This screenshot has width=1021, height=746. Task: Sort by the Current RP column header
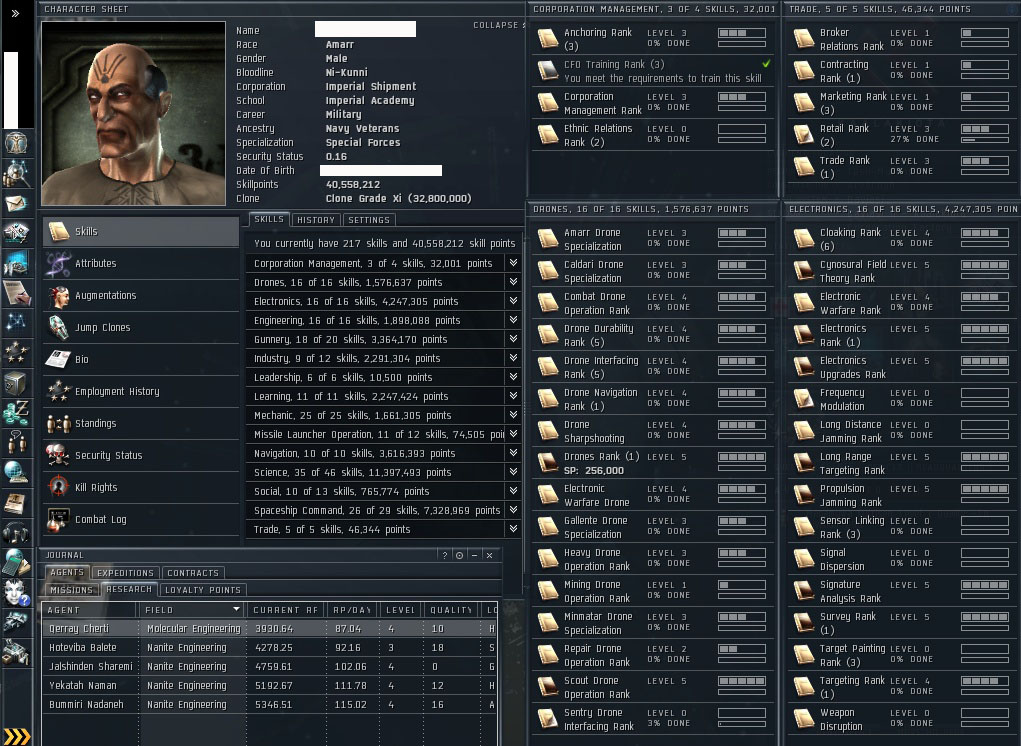tap(287, 610)
